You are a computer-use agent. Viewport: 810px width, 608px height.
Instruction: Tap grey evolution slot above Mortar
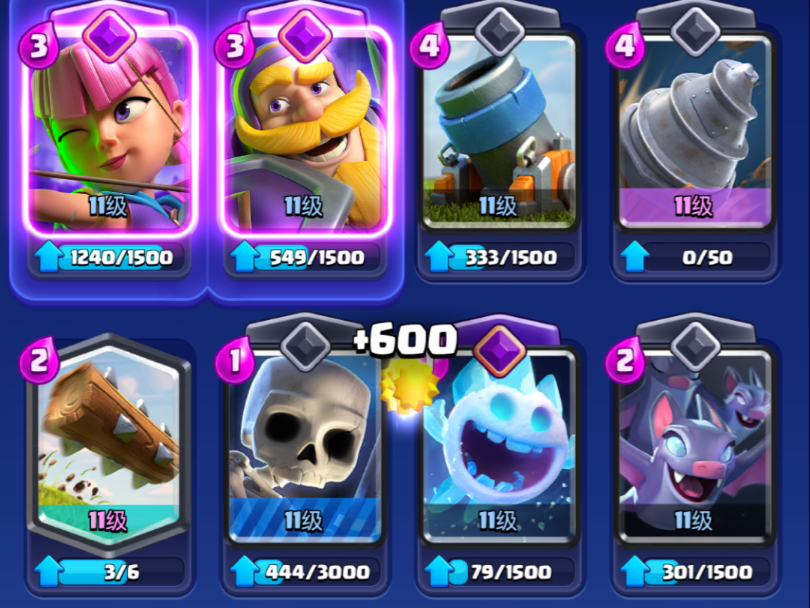click(x=500, y=32)
